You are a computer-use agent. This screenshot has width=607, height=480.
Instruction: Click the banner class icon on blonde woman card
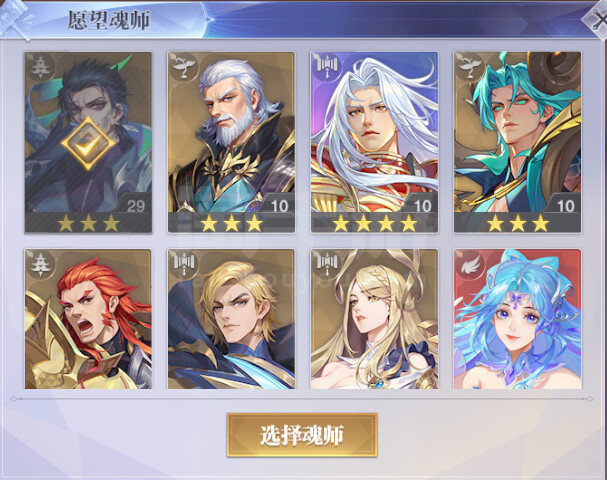(x=326, y=264)
